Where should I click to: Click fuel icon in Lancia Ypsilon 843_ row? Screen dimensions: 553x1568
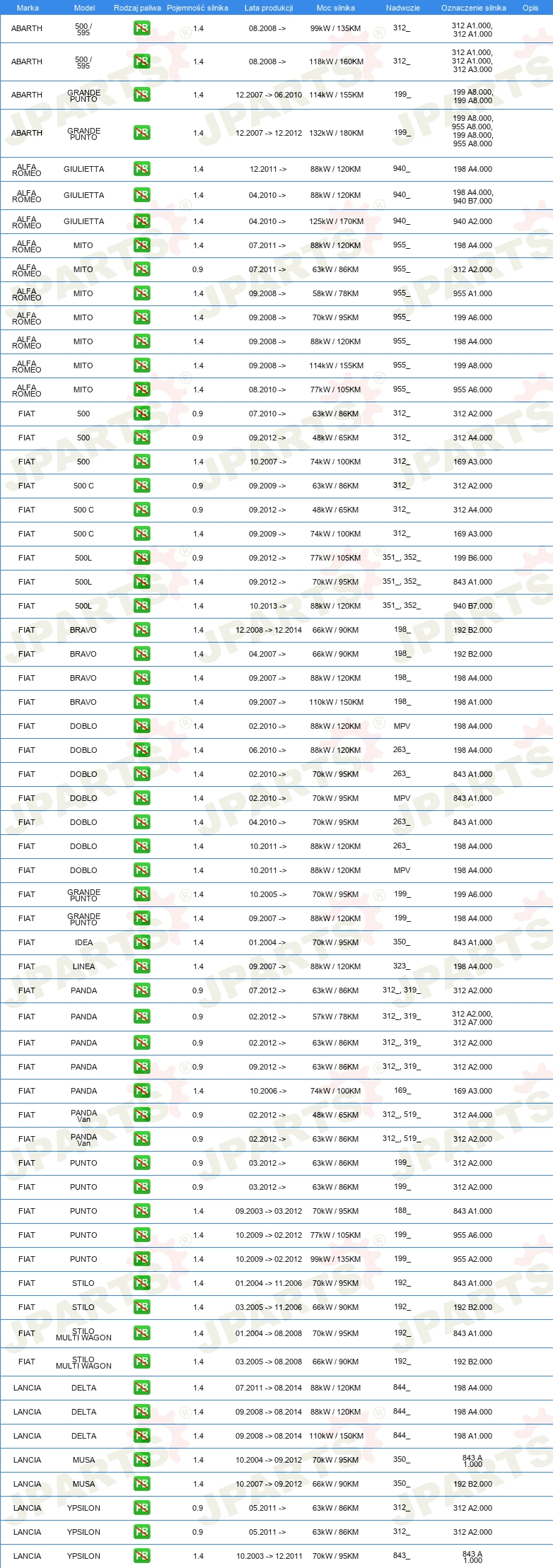point(141,1556)
